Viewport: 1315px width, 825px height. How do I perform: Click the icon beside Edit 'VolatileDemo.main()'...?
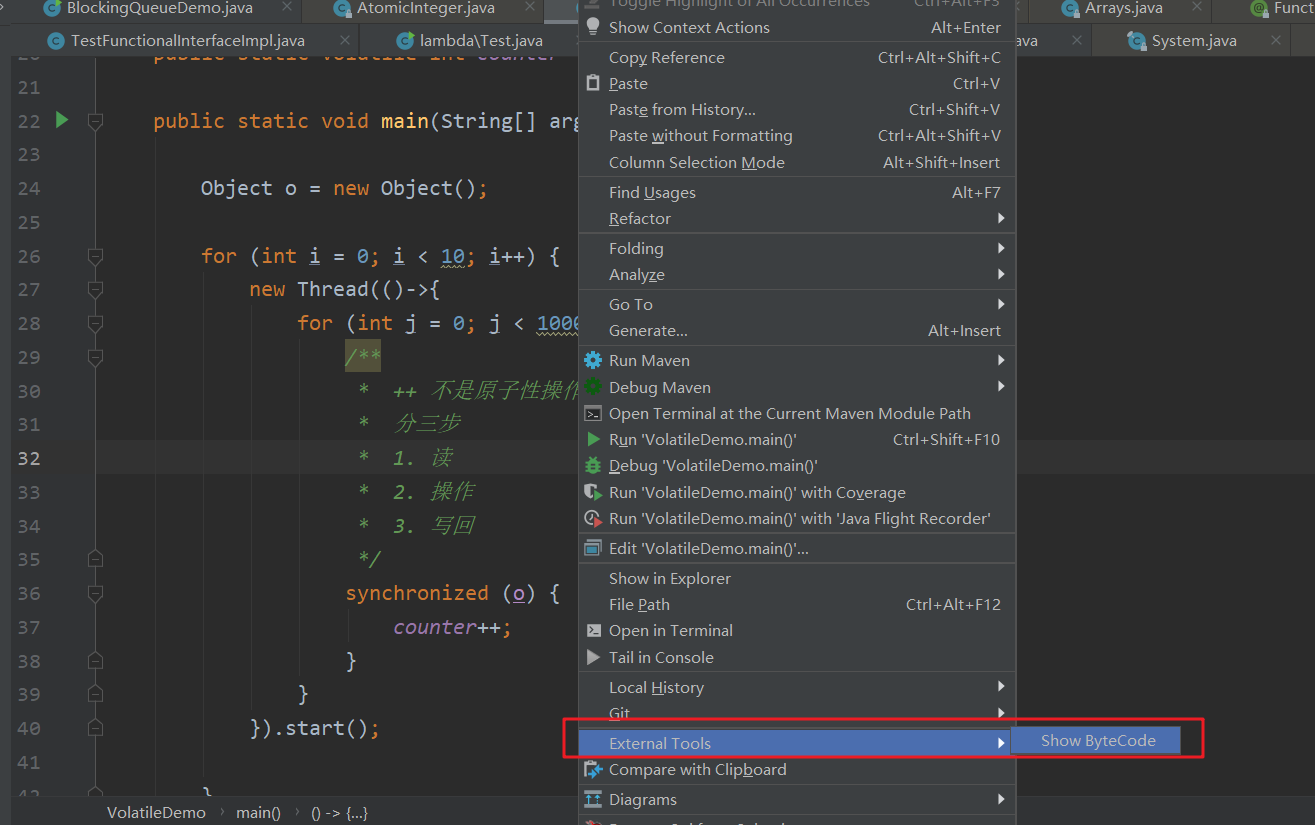(x=593, y=548)
